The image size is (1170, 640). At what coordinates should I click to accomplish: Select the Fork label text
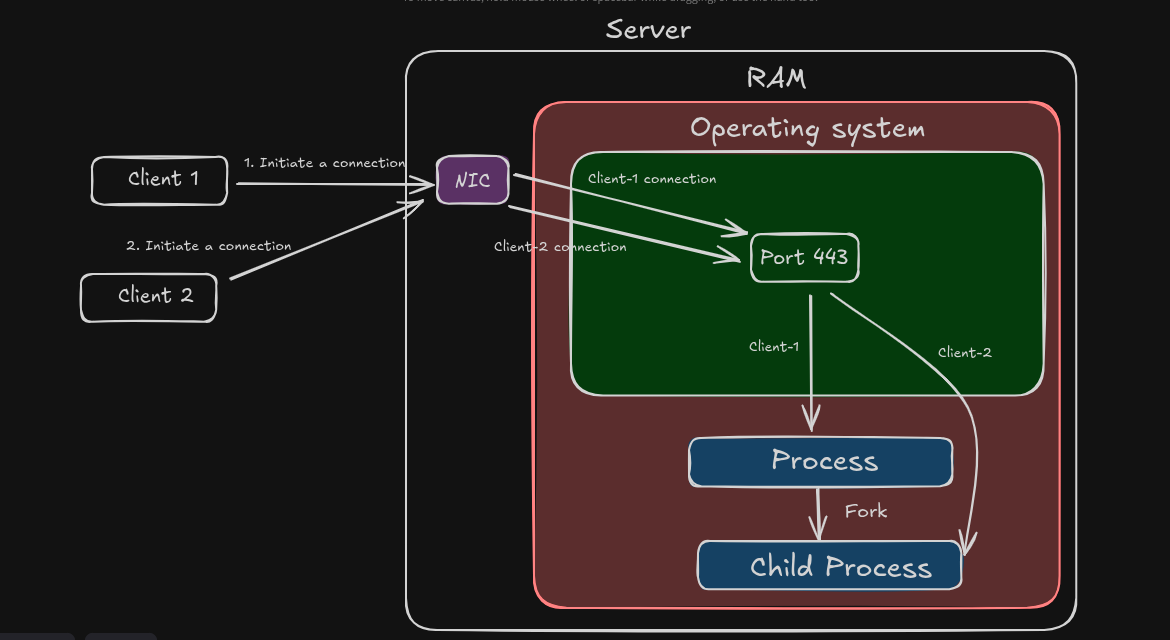865,511
